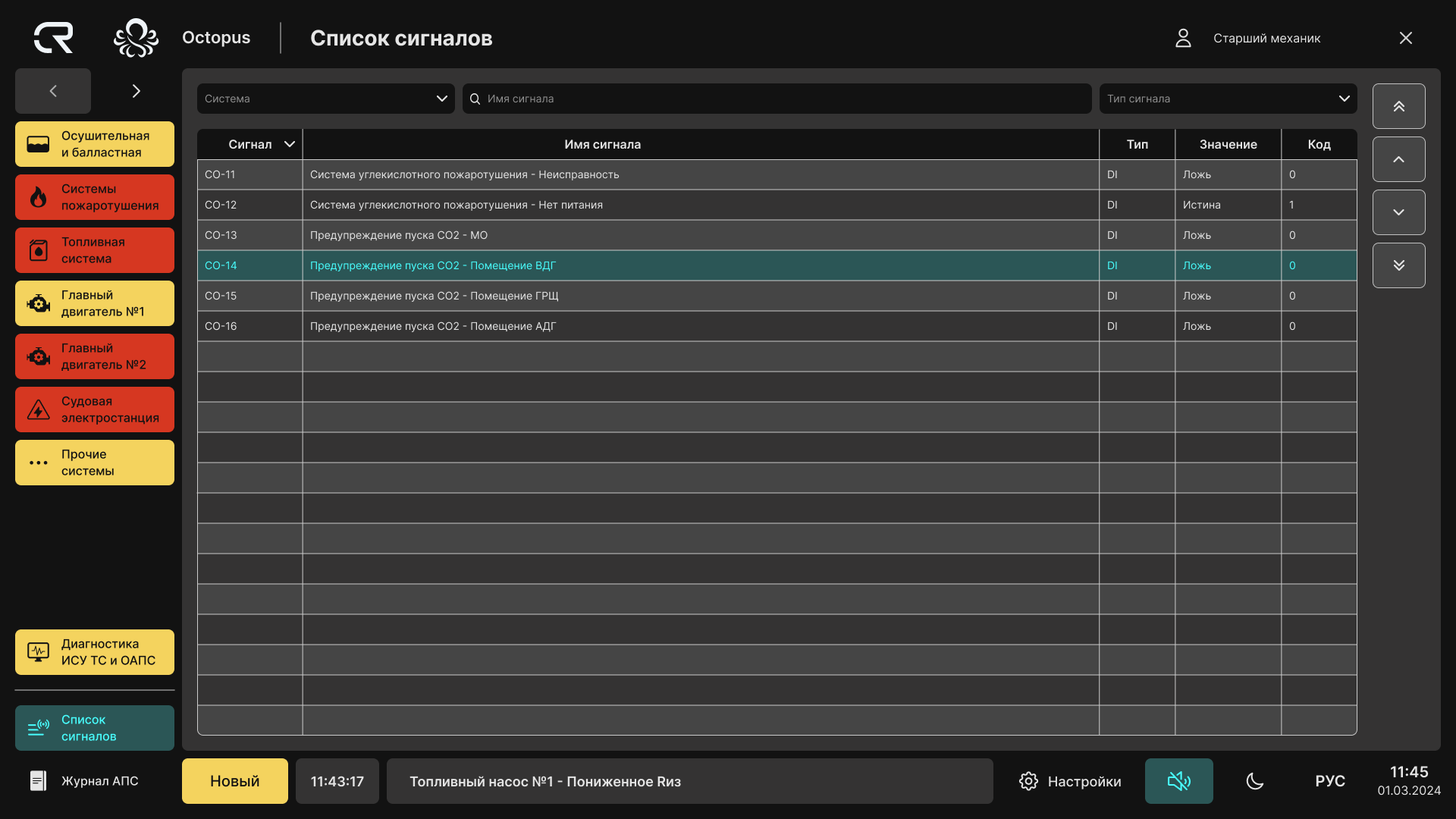Image resolution: width=1456 pixels, height=819 pixels.
Task: Open the Журнал АПС log icon
Action: (x=38, y=781)
